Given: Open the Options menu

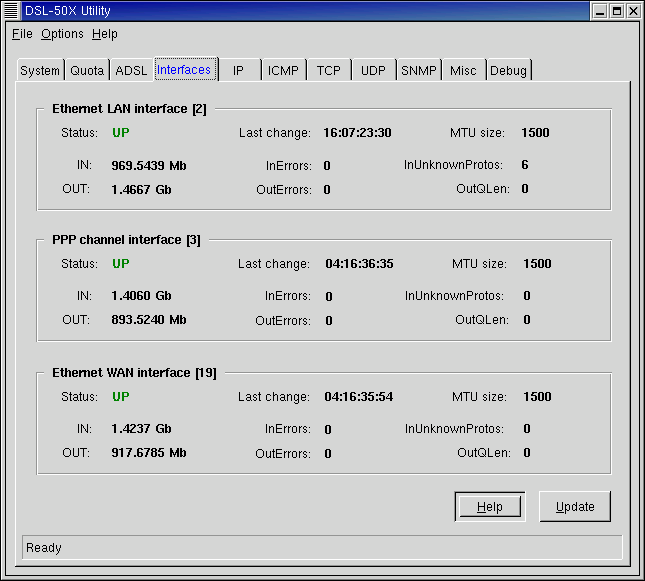Looking at the screenshot, I should pos(62,34).
